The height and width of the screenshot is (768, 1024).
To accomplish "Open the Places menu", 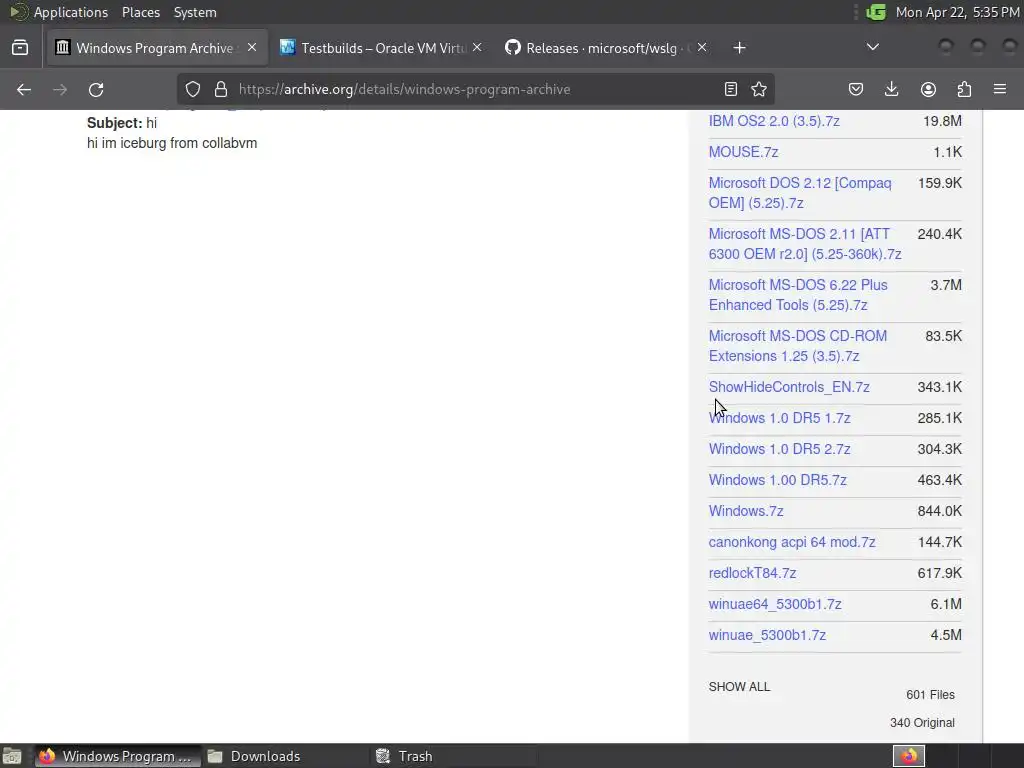I will point(141,12).
